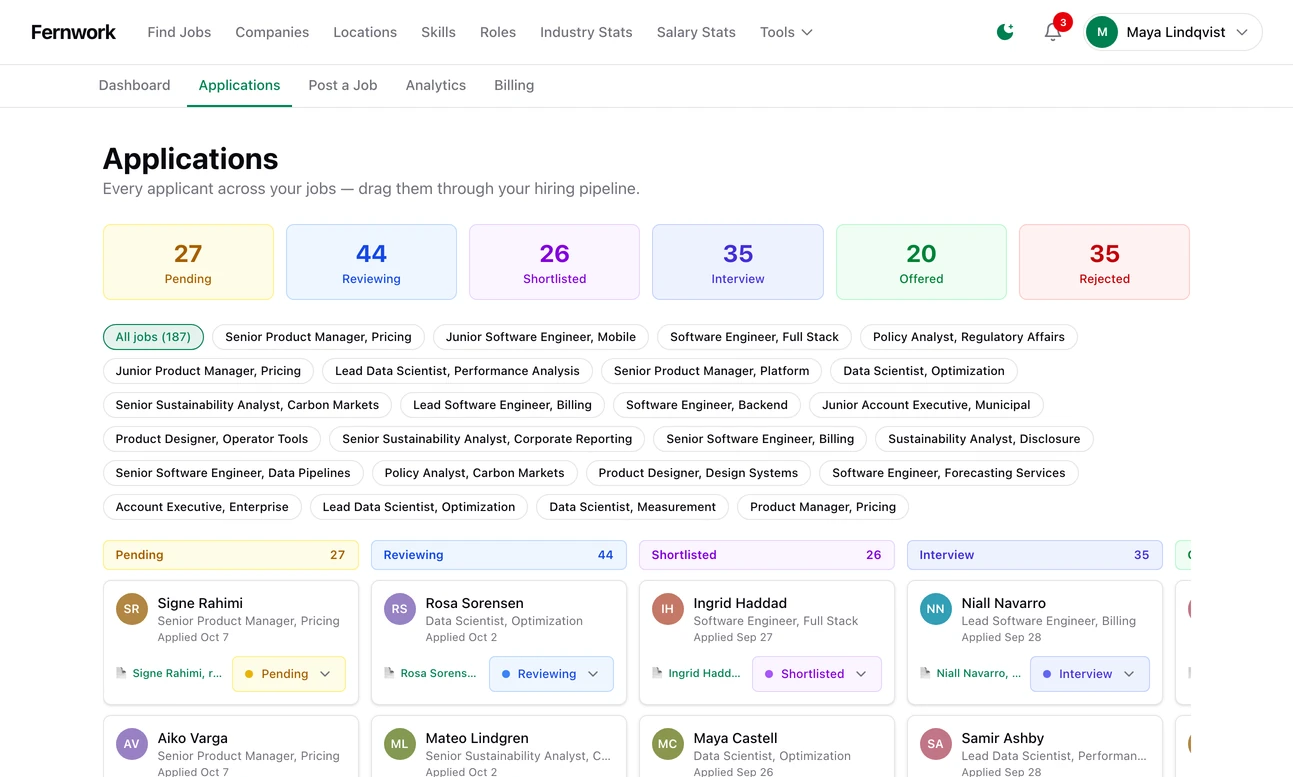Open Maya Lindqvist account menu
1293x777 pixels.
click(1173, 32)
